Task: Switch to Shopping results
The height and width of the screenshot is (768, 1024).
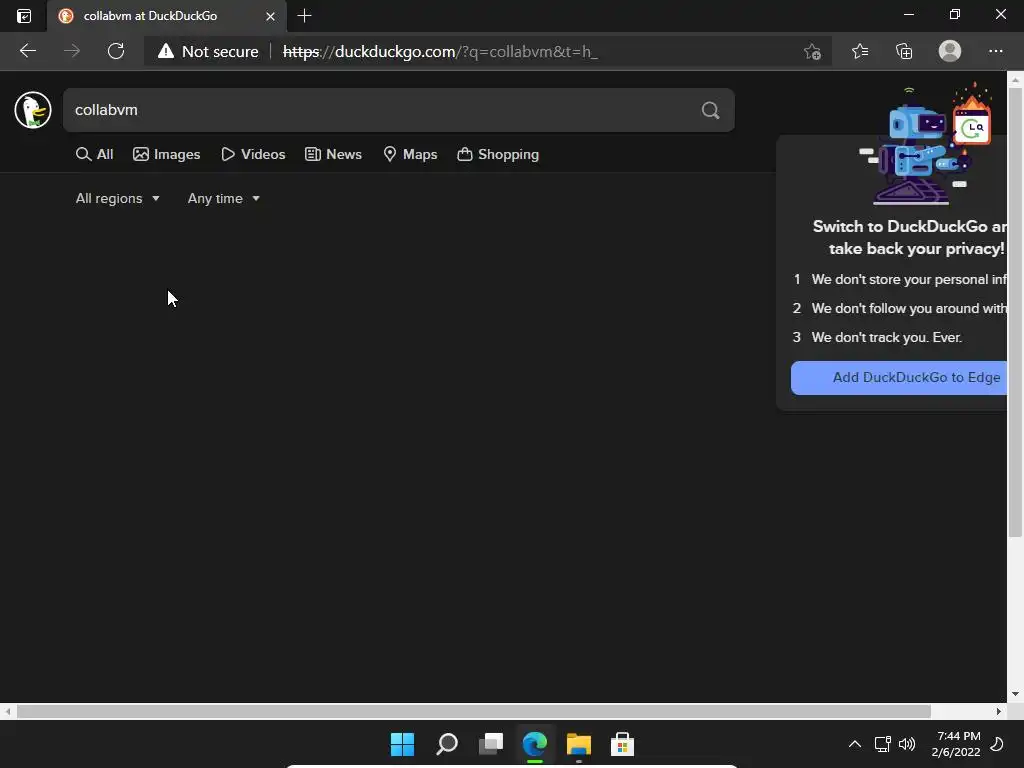Action: tap(498, 154)
